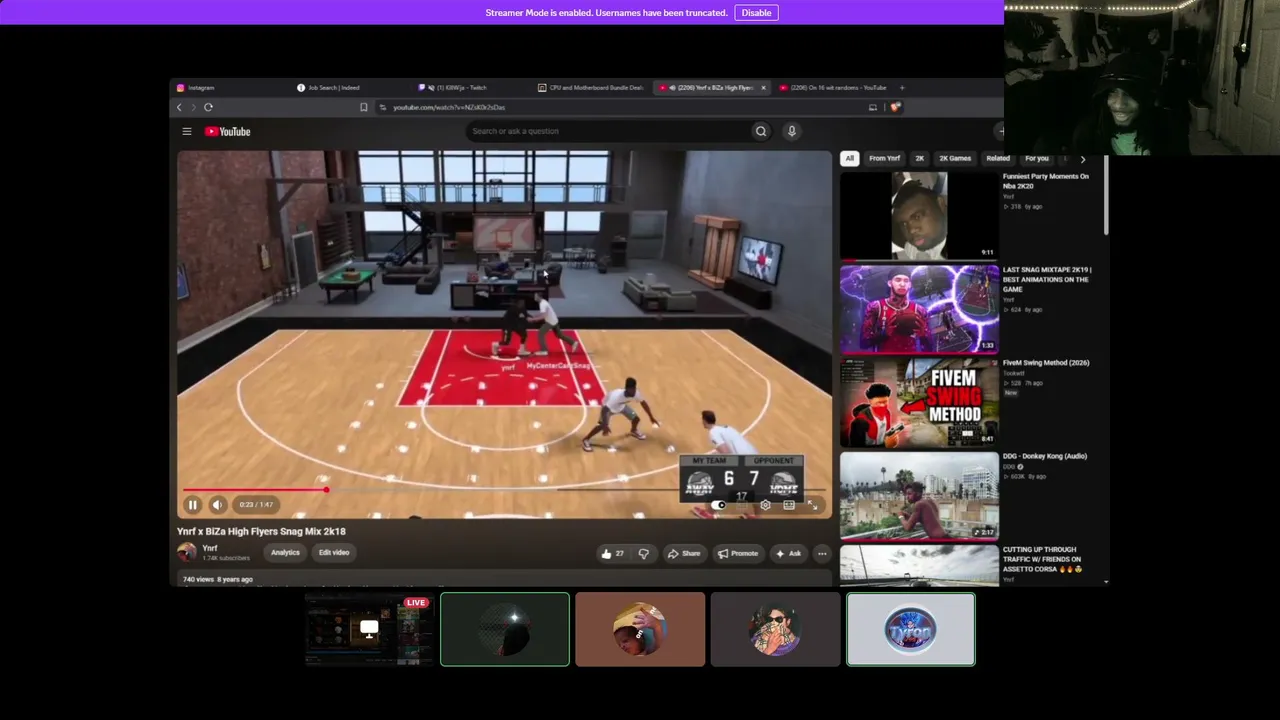Focus the YouTube search box
The width and height of the screenshot is (1280, 720).
pos(606,131)
